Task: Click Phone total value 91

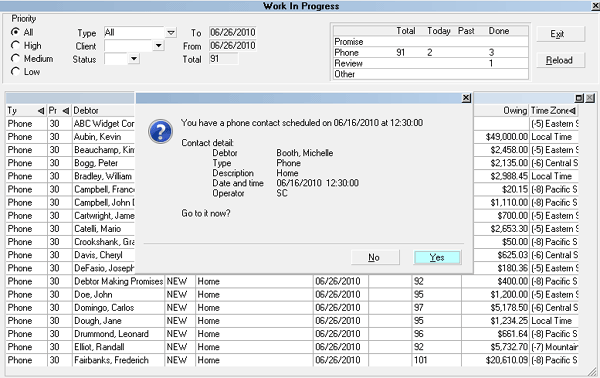Action: tap(401, 52)
